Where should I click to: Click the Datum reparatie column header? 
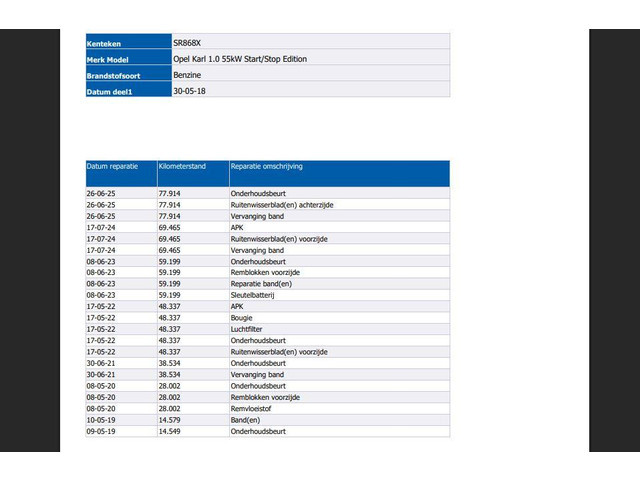point(115,166)
